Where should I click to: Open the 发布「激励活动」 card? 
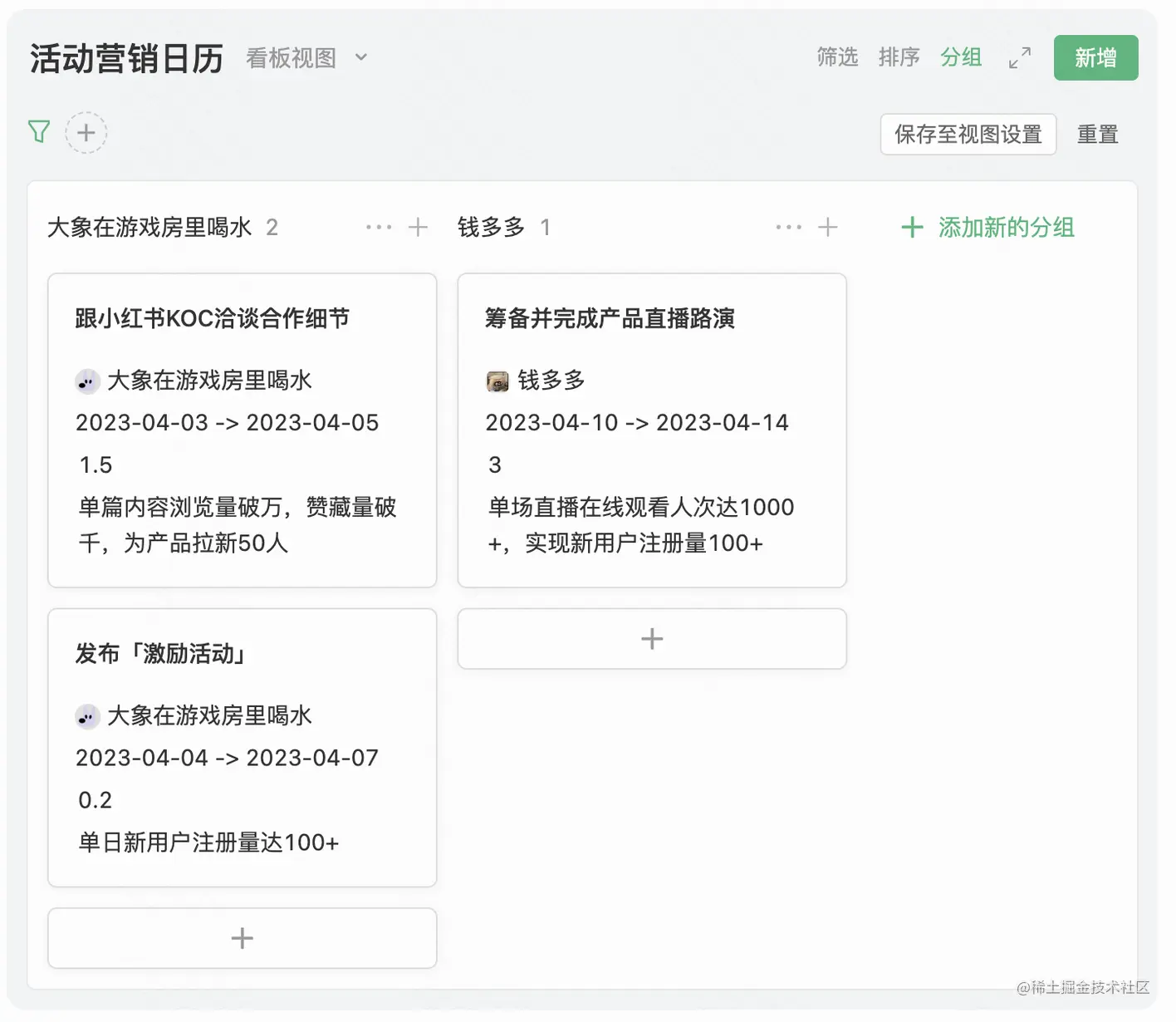tap(243, 748)
